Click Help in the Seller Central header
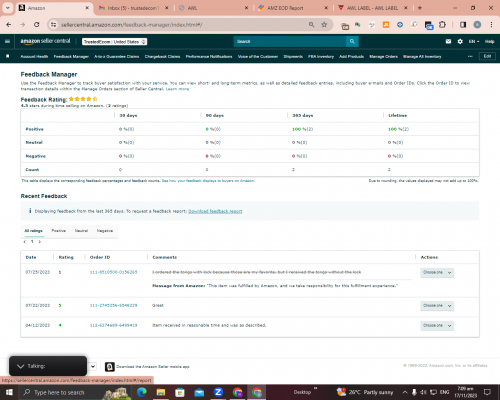Viewport: 500px width, 400px height. [x=489, y=41]
